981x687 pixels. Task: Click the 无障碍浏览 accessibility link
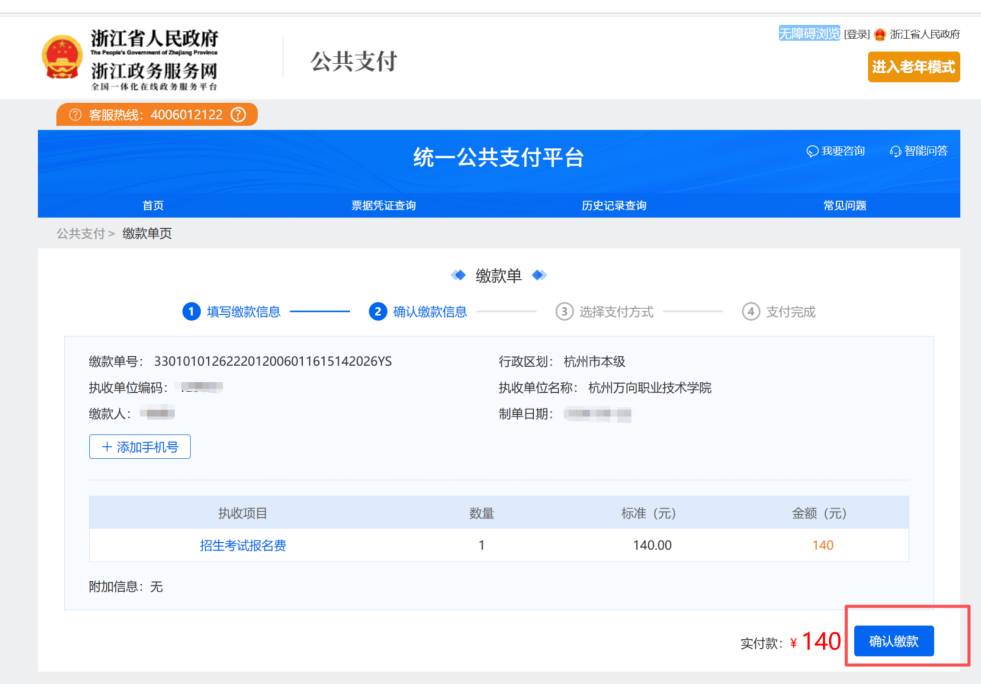click(808, 33)
